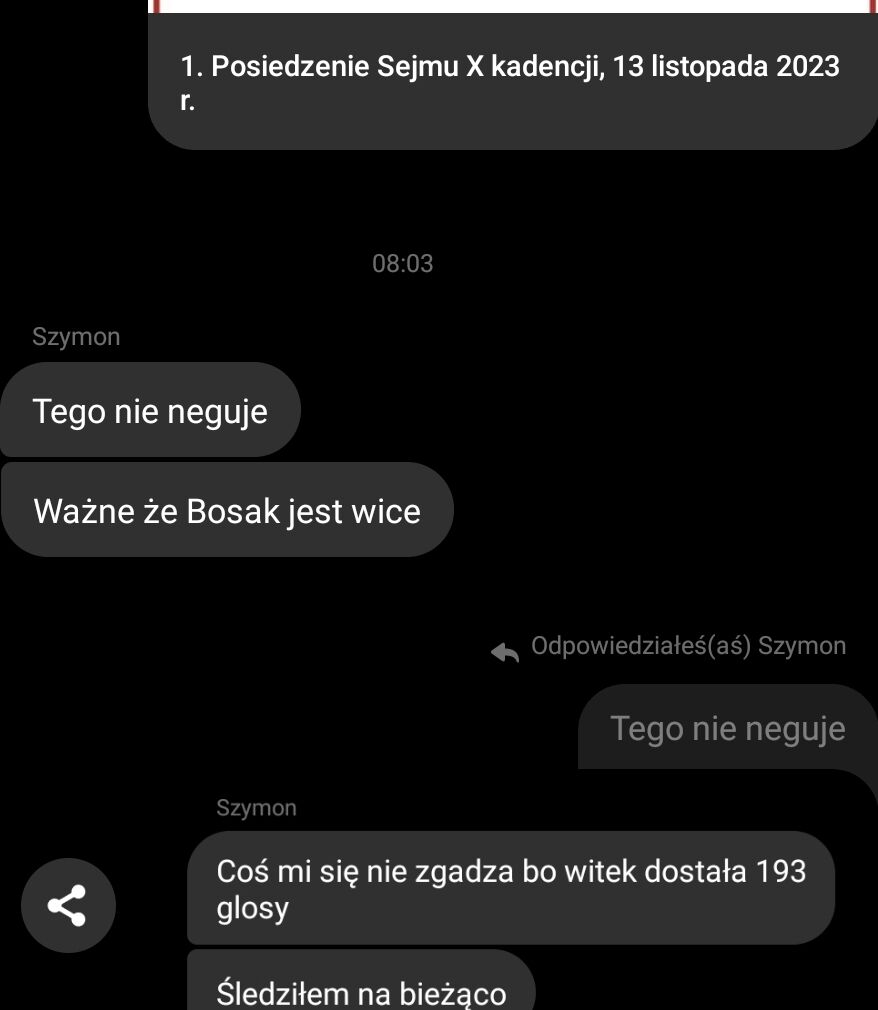Tap Szymon's name above the first message

[76, 337]
